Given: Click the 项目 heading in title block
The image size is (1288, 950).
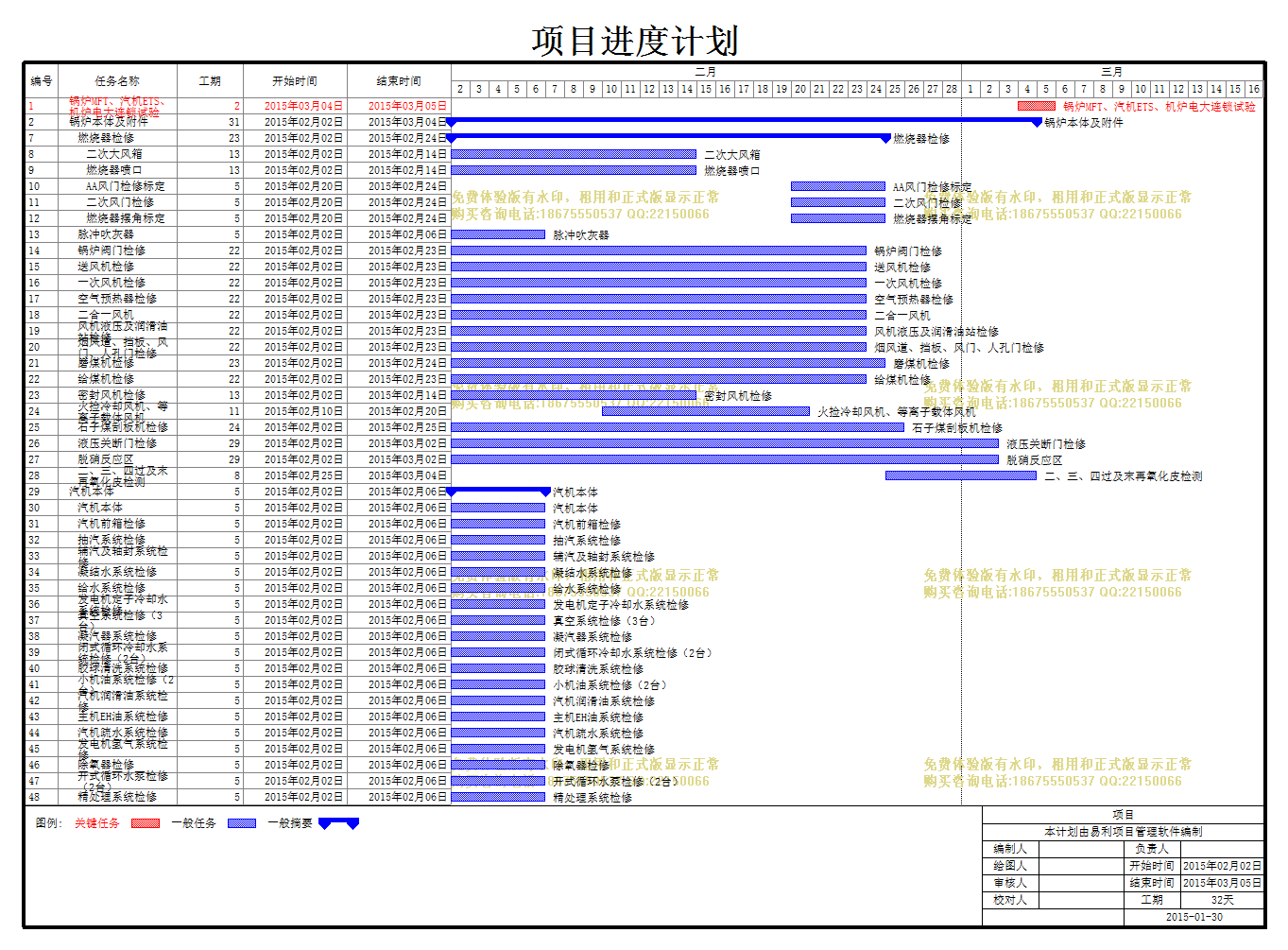Looking at the screenshot, I should click(x=1123, y=815).
